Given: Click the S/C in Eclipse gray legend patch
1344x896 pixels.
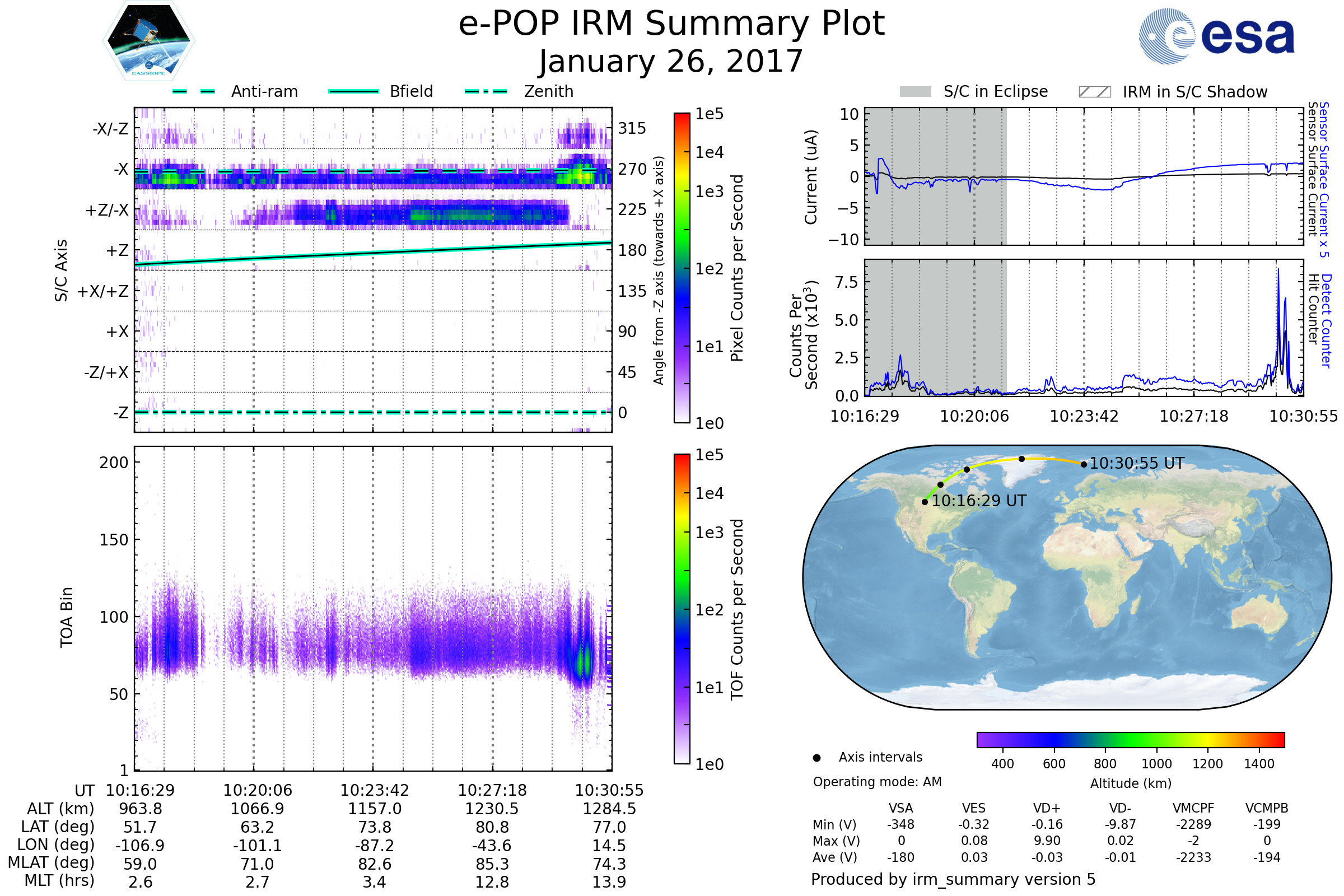Looking at the screenshot, I should 915,92.
